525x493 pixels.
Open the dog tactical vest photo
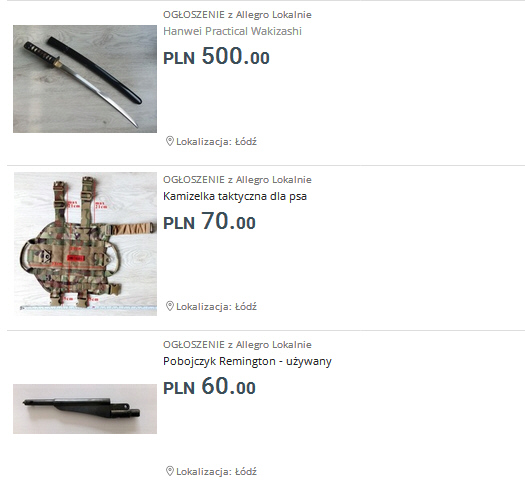(x=85, y=244)
